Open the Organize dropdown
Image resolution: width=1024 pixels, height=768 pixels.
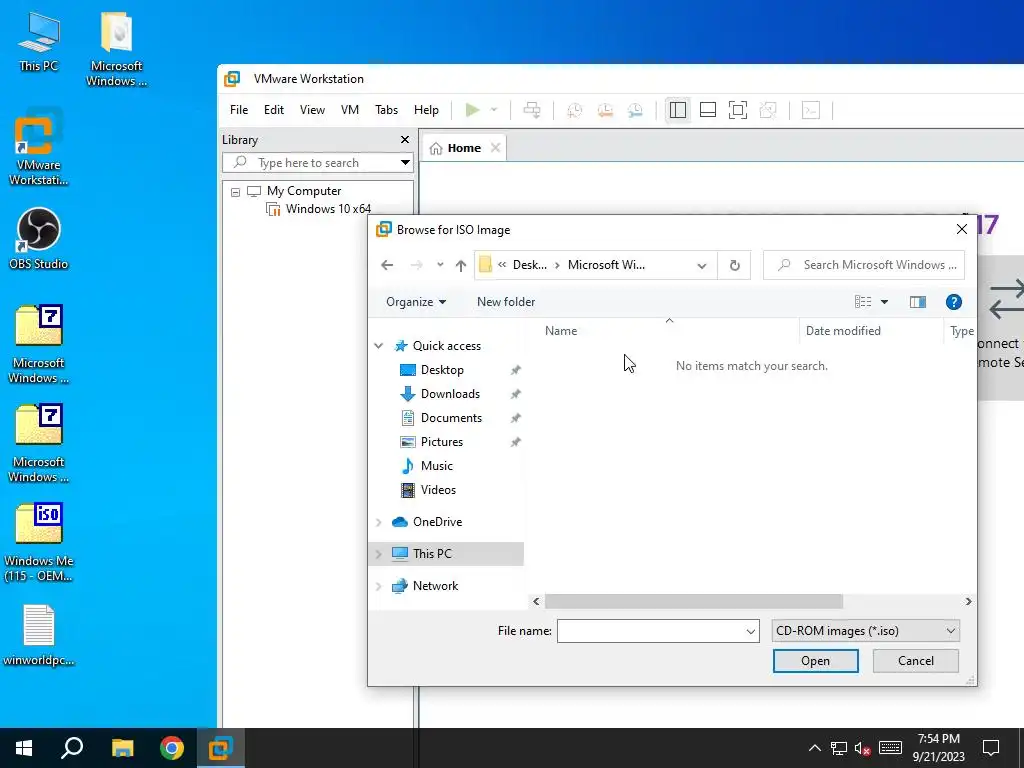[x=416, y=302]
